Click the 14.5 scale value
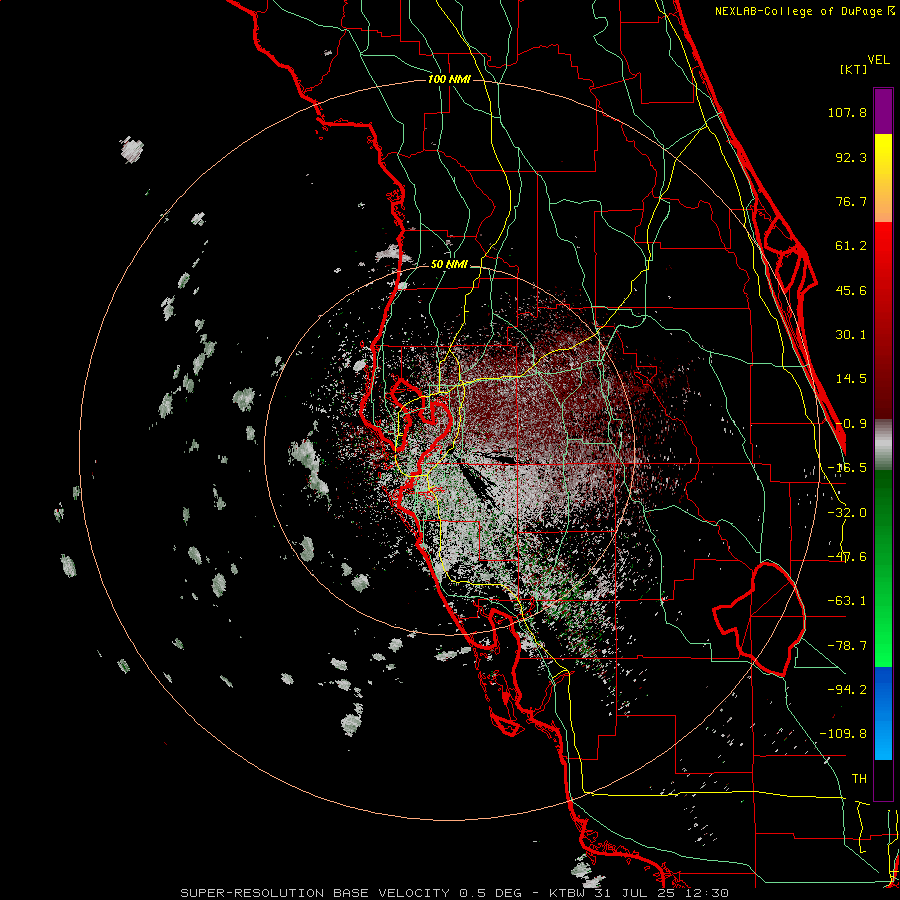The width and height of the screenshot is (900, 900). click(x=851, y=379)
